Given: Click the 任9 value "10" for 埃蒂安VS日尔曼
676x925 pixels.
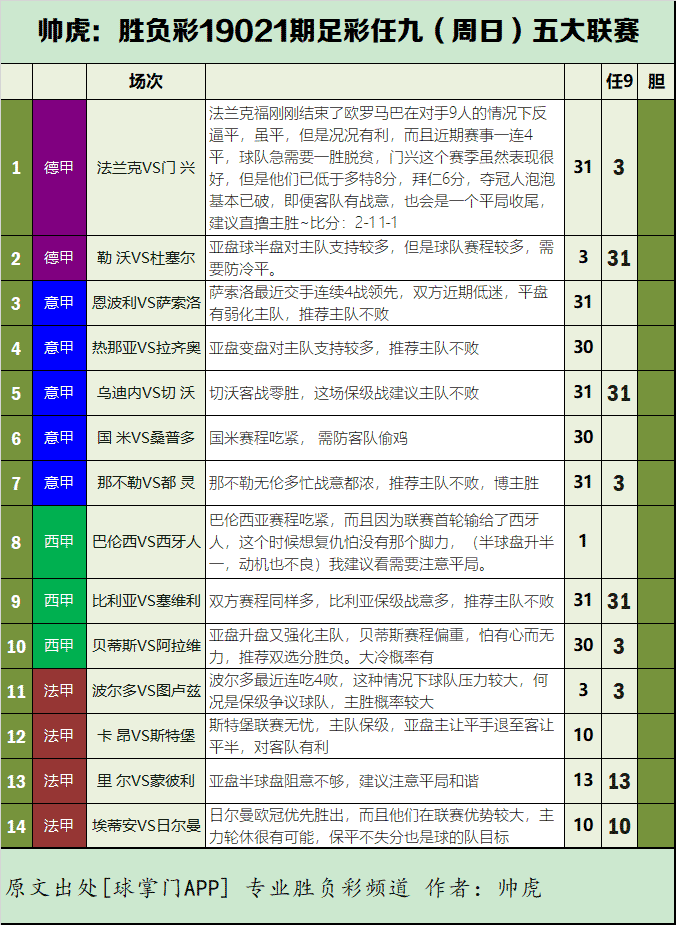Looking at the screenshot, I should (x=619, y=826).
